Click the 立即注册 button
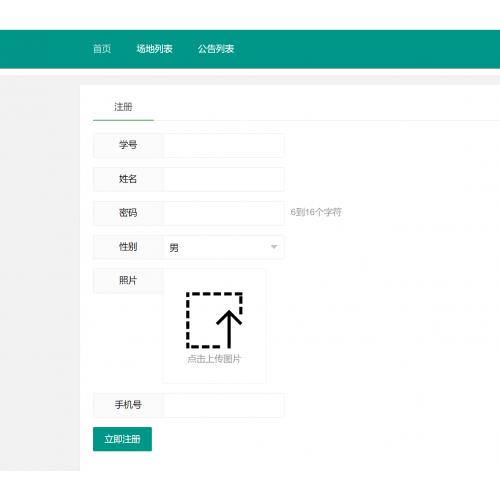 pos(122,439)
